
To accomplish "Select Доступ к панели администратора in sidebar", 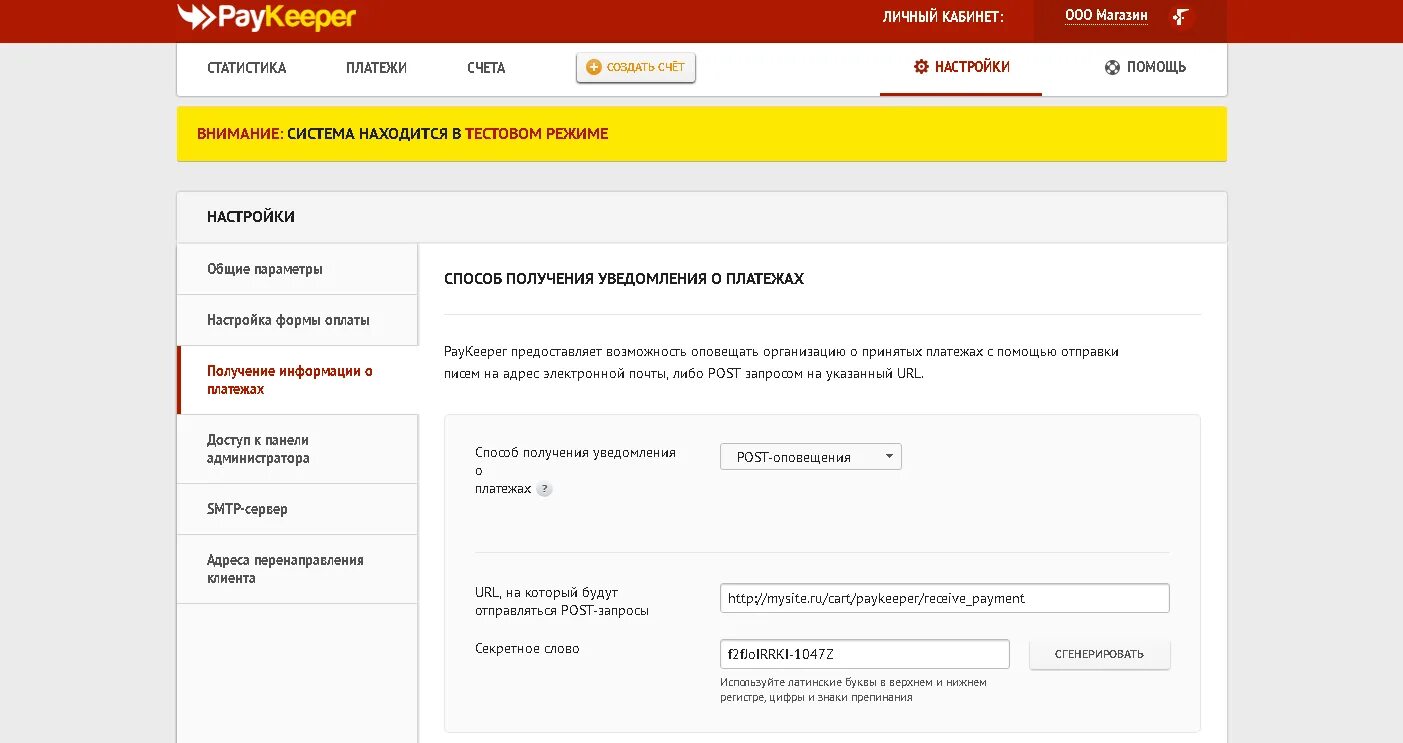I will [297, 449].
